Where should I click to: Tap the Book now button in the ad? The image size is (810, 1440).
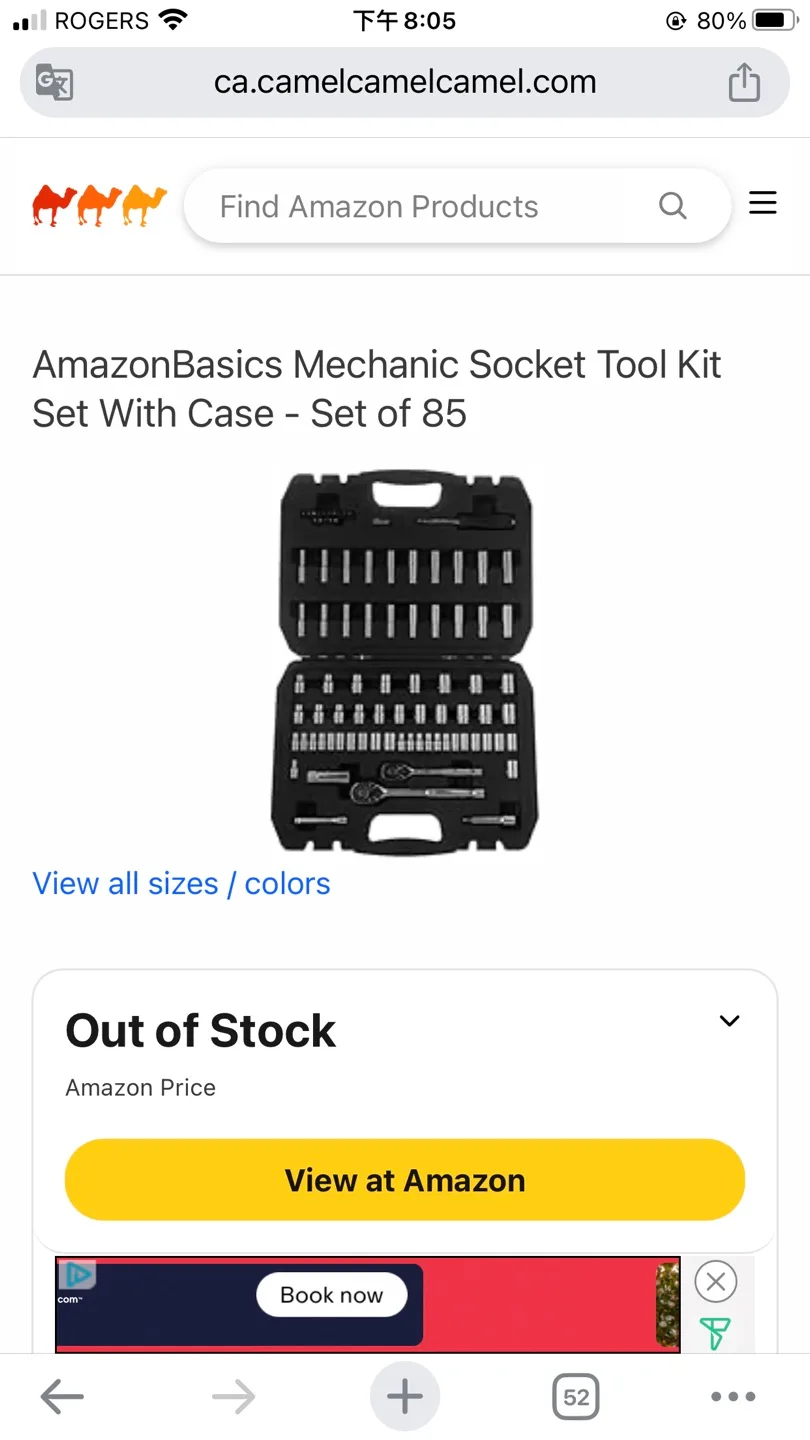pyautogui.click(x=332, y=1294)
